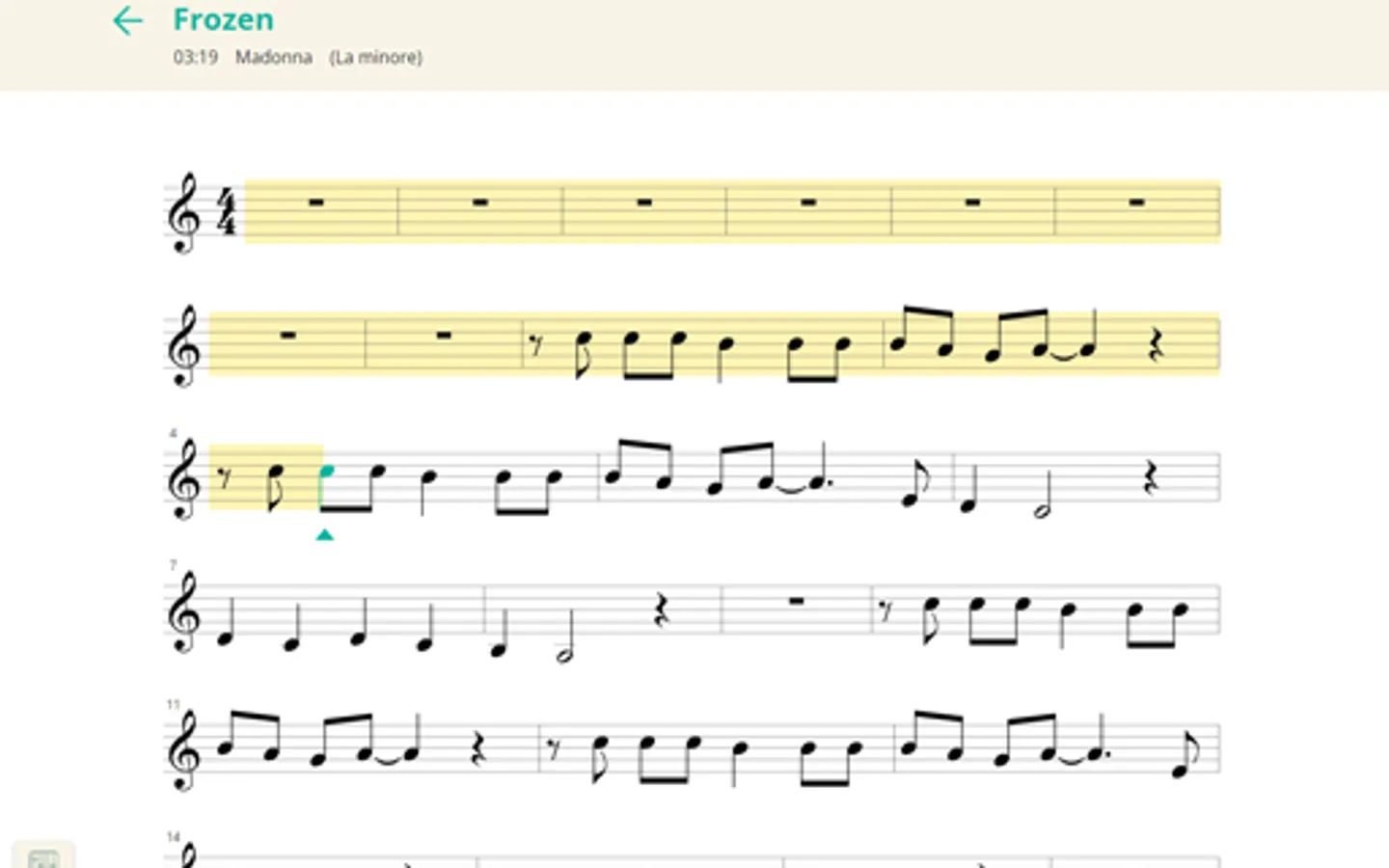The width and height of the screenshot is (1389, 868).
Task: Click measure number 4 label
Action: click(x=174, y=433)
